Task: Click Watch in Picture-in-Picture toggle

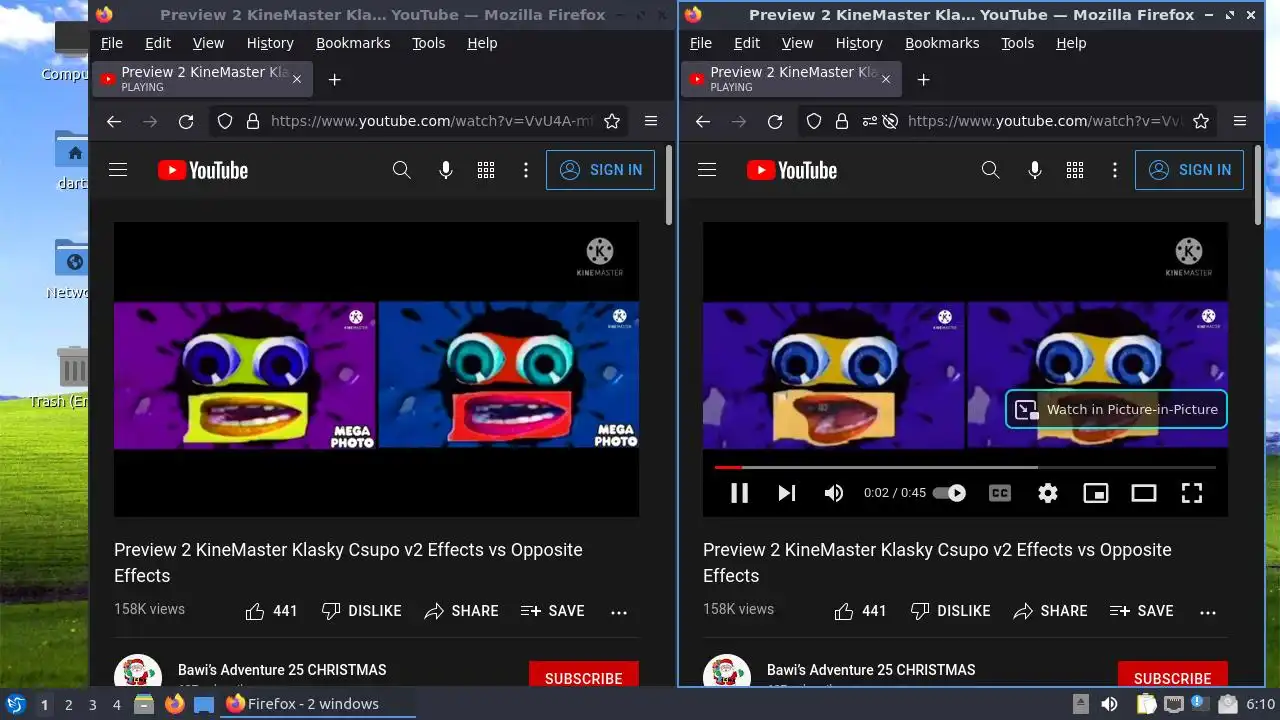Action: [x=1116, y=409]
